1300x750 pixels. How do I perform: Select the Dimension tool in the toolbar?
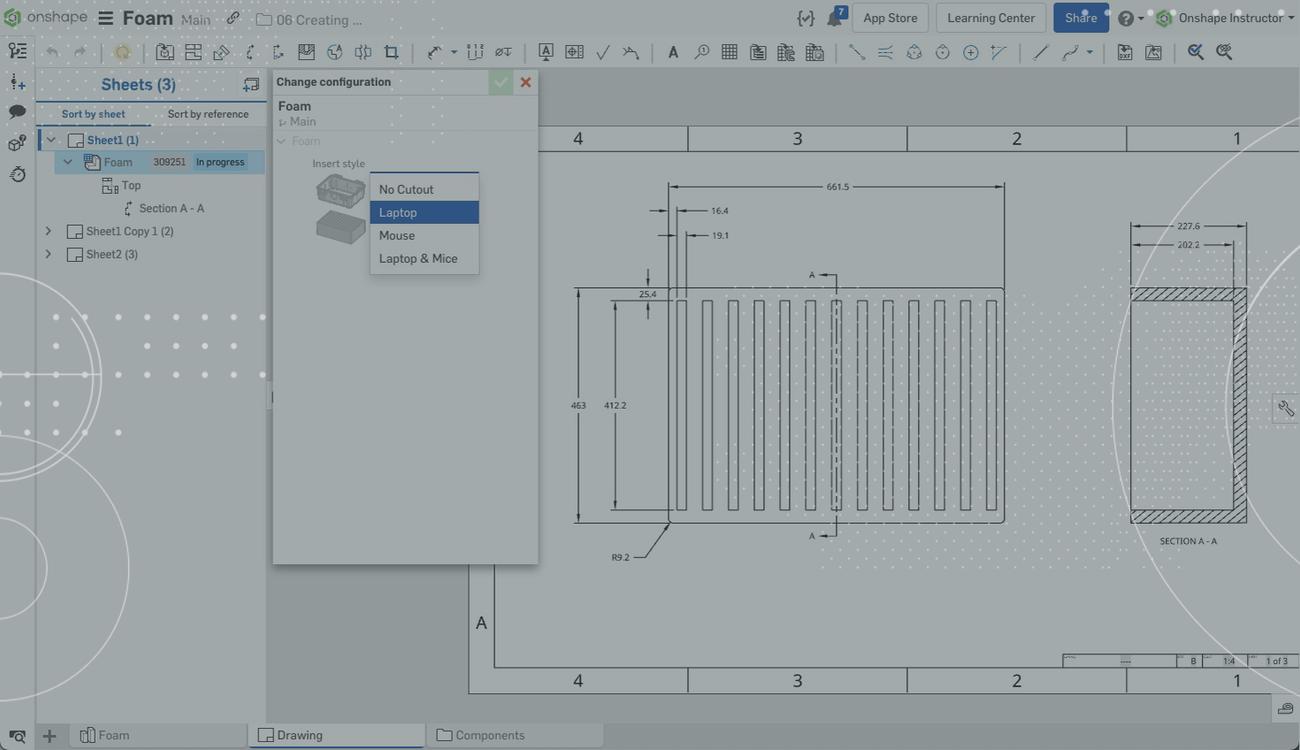433,51
